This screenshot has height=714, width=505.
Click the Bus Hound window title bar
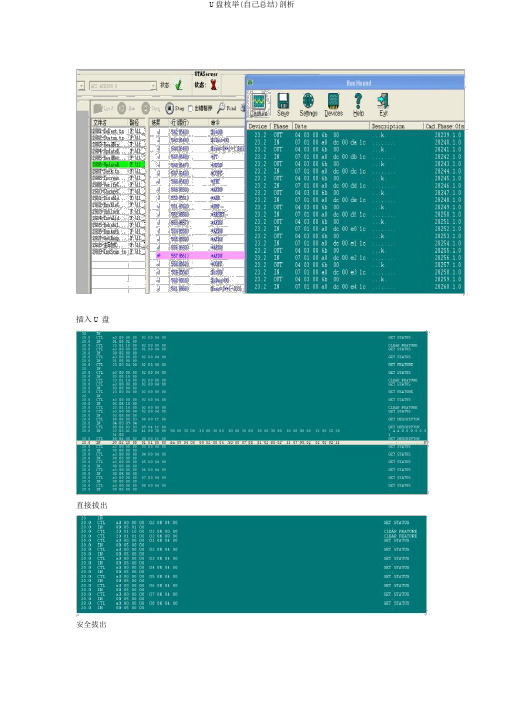coord(355,83)
